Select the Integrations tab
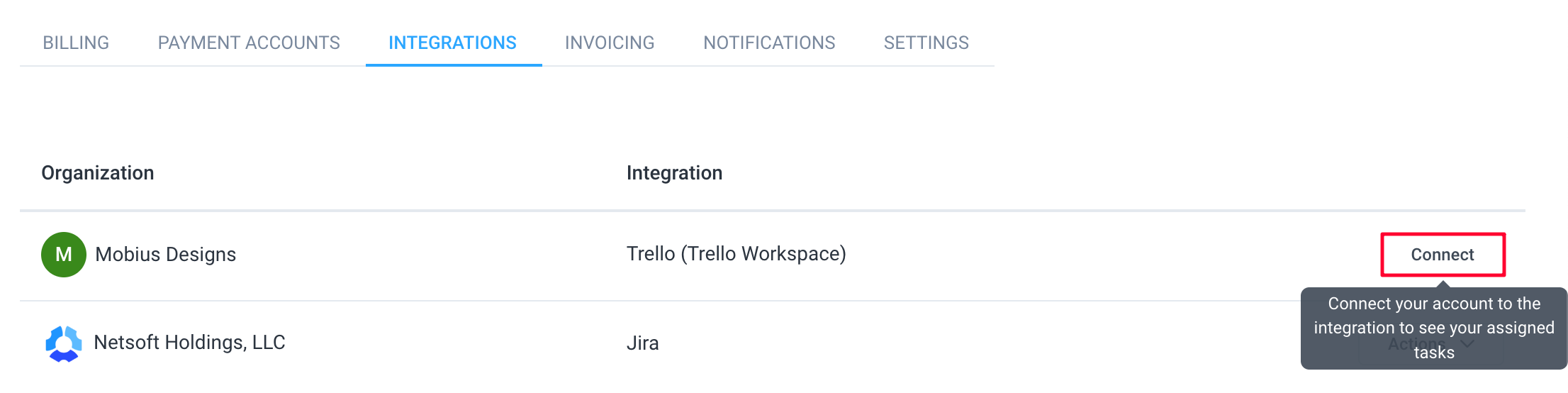Screen dimensions: 1568x393 point(452,43)
